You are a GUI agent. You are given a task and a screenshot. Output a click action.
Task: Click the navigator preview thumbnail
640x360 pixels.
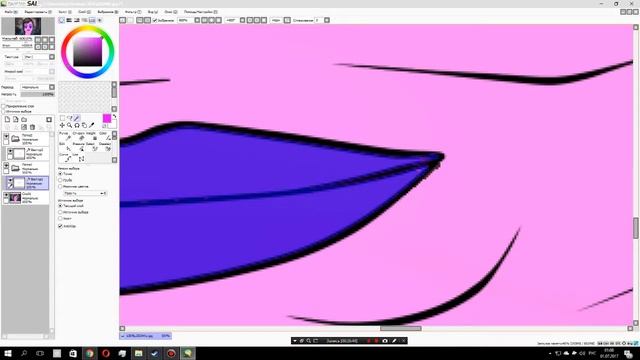(28, 27)
